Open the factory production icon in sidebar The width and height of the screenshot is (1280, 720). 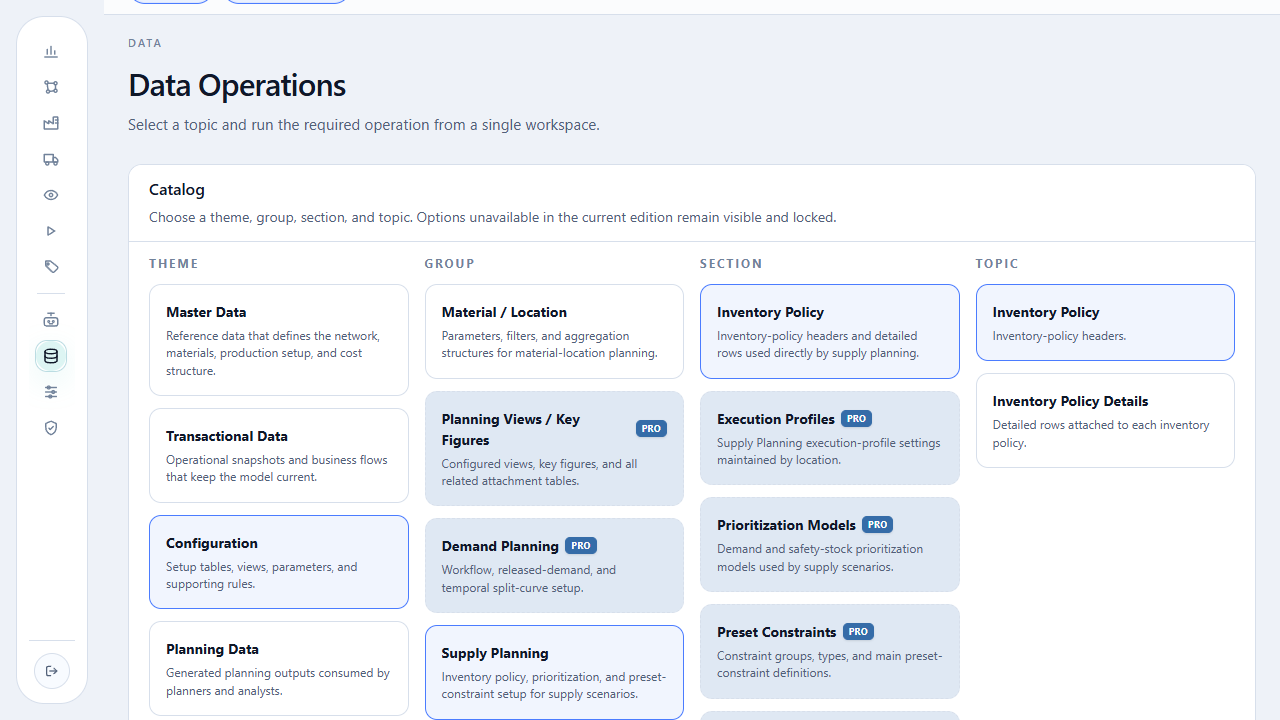coord(51,123)
